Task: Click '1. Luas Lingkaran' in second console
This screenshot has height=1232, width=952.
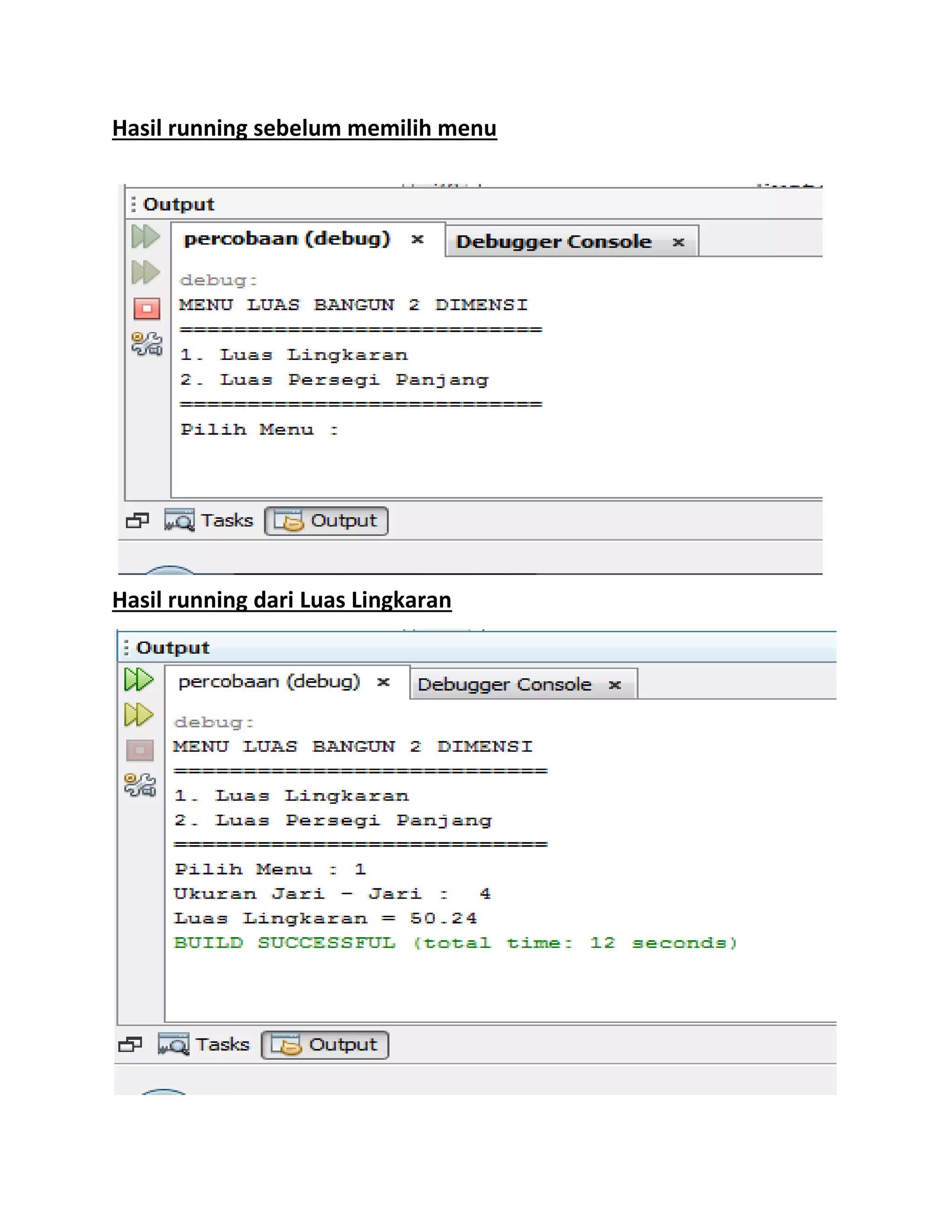Action: (x=291, y=796)
